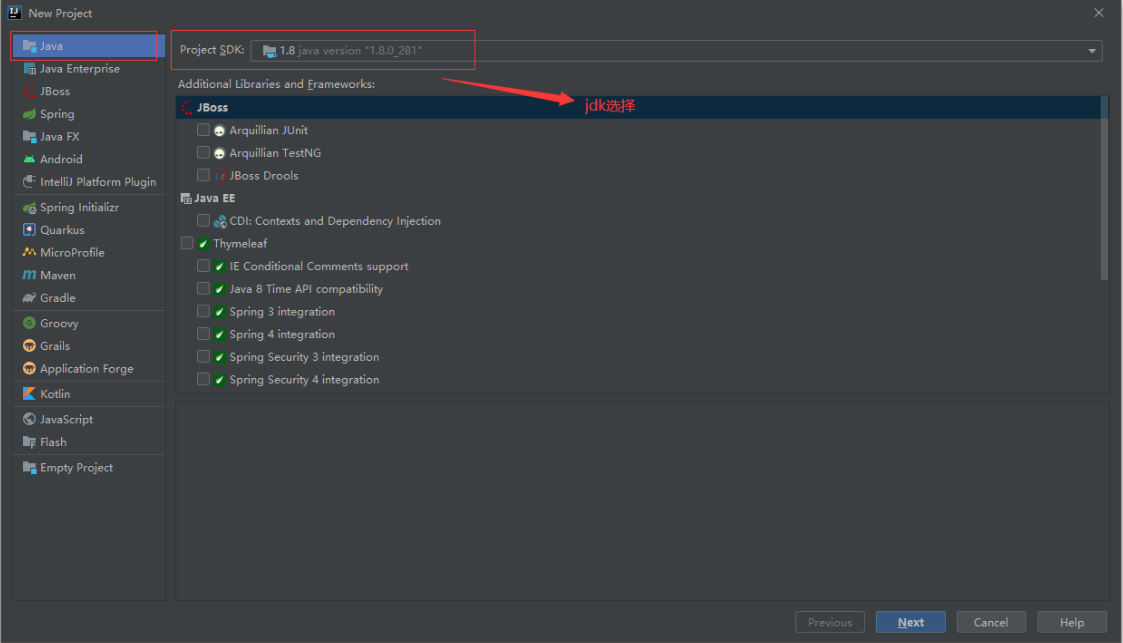1123x643 pixels.
Task: Select the Spring Initializr list row
Action: pyautogui.click(x=89, y=208)
